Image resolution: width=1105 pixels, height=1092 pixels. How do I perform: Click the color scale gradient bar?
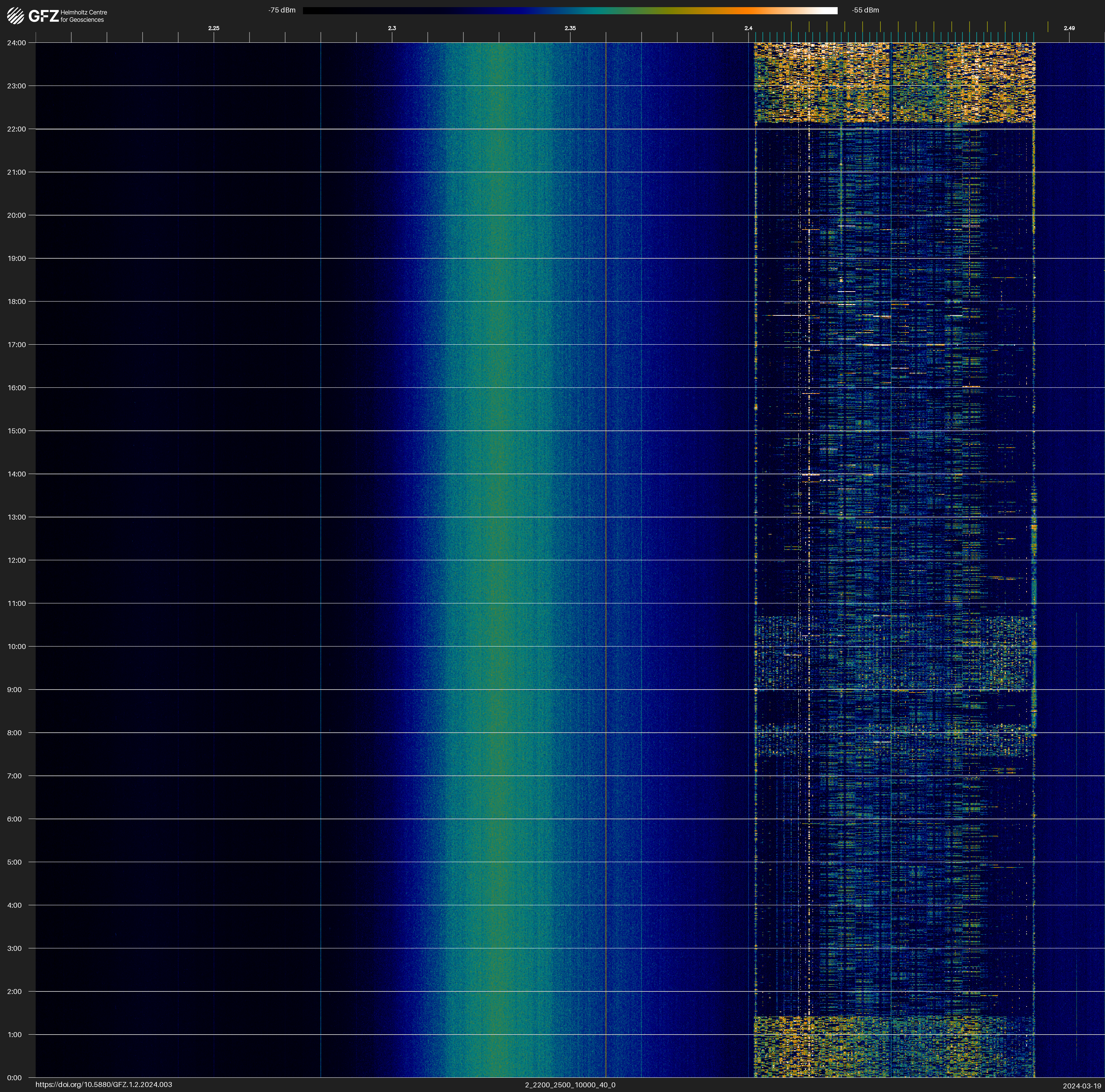[x=570, y=10]
